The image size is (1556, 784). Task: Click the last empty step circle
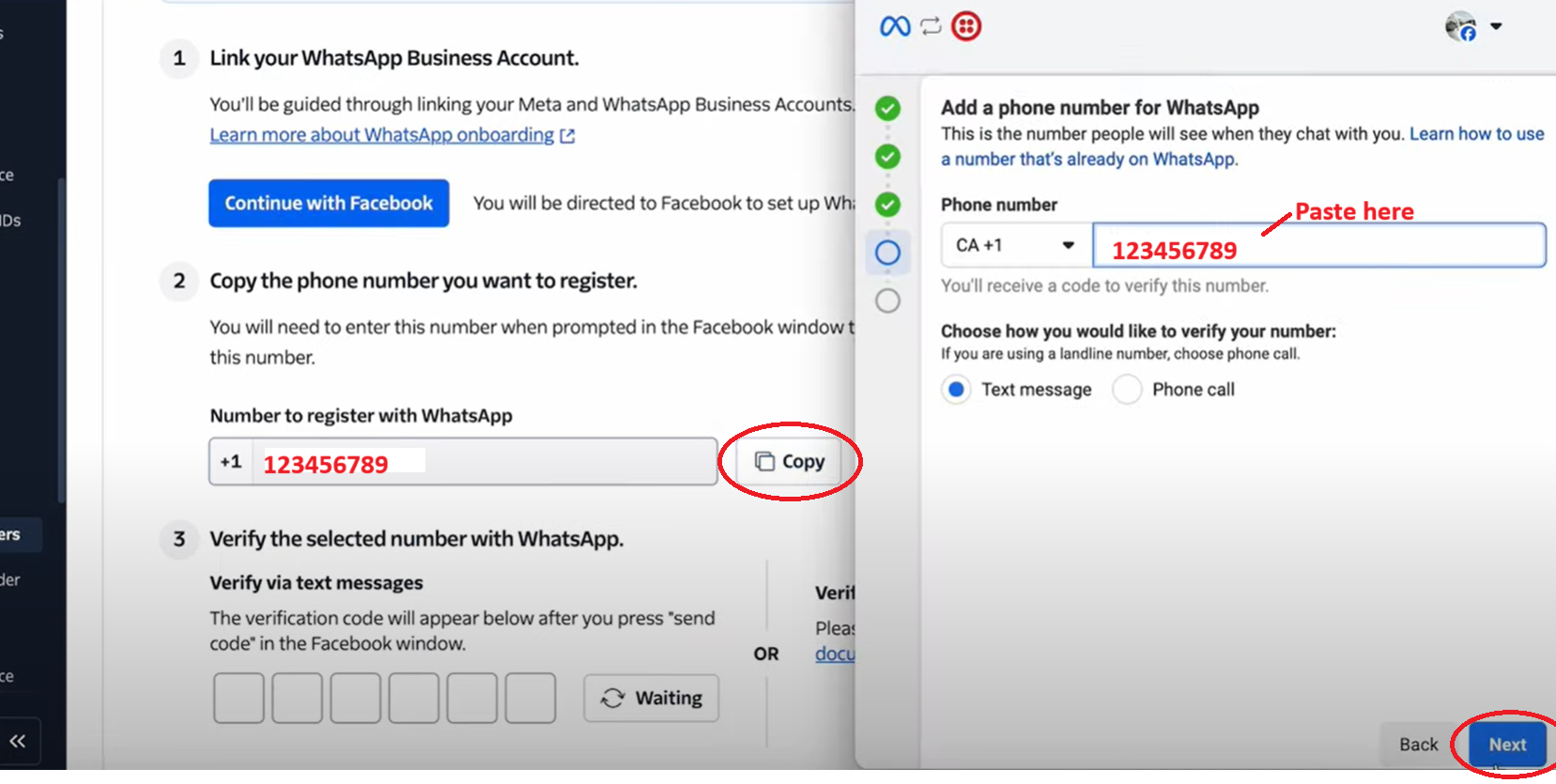pos(887,300)
